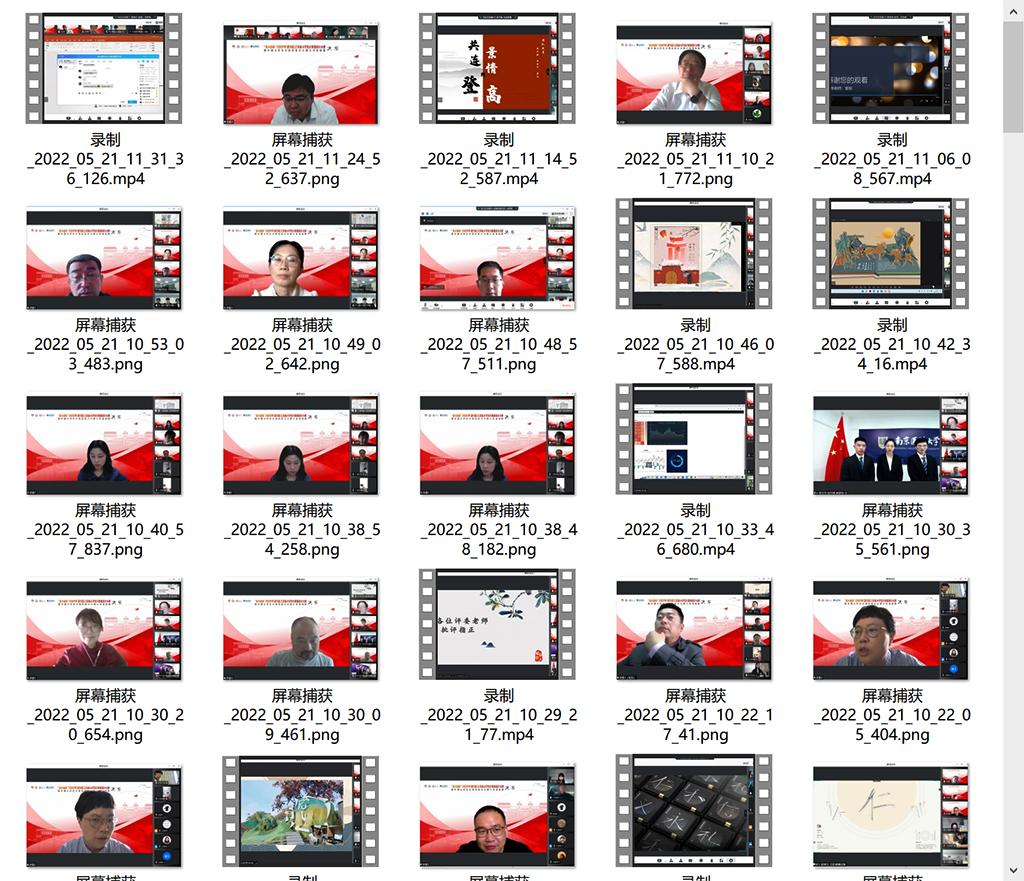Click file name label 屏幕捕获 10_48_57_511.png
The image size is (1024, 881).
pyautogui.click(x=498, y=345)
